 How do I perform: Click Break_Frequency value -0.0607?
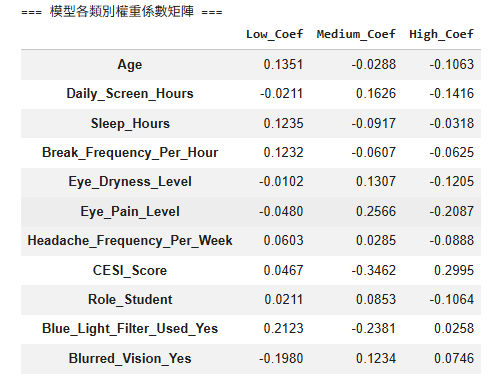click(374, 152)
